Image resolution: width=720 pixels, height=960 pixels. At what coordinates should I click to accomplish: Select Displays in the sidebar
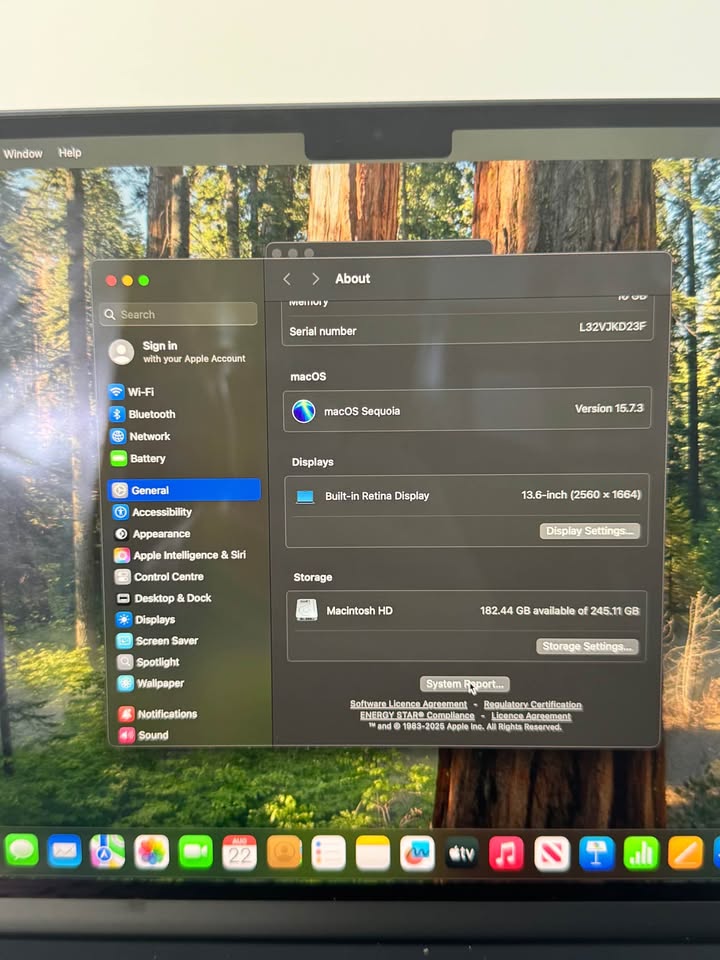146,620
